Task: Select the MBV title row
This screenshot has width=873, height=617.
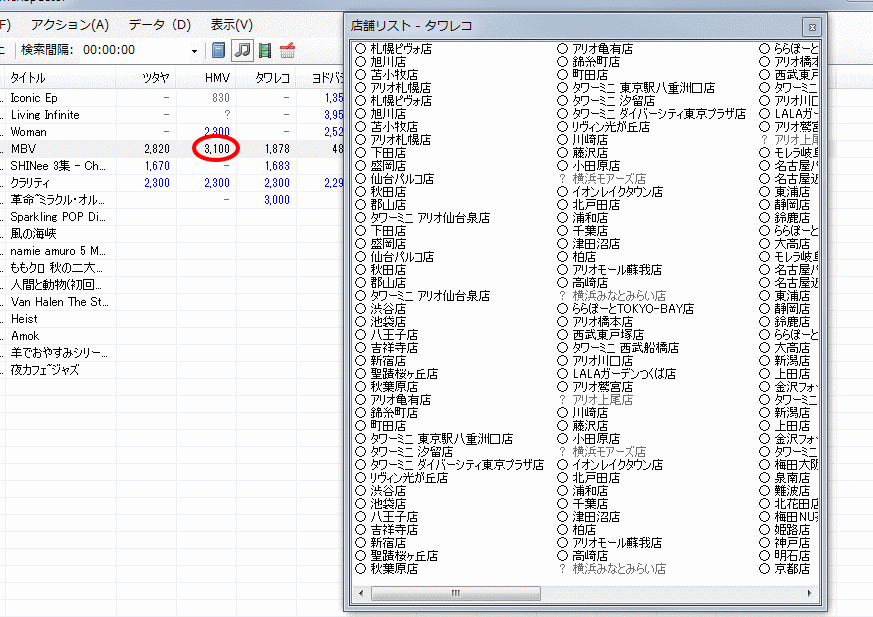Action: 23,149
